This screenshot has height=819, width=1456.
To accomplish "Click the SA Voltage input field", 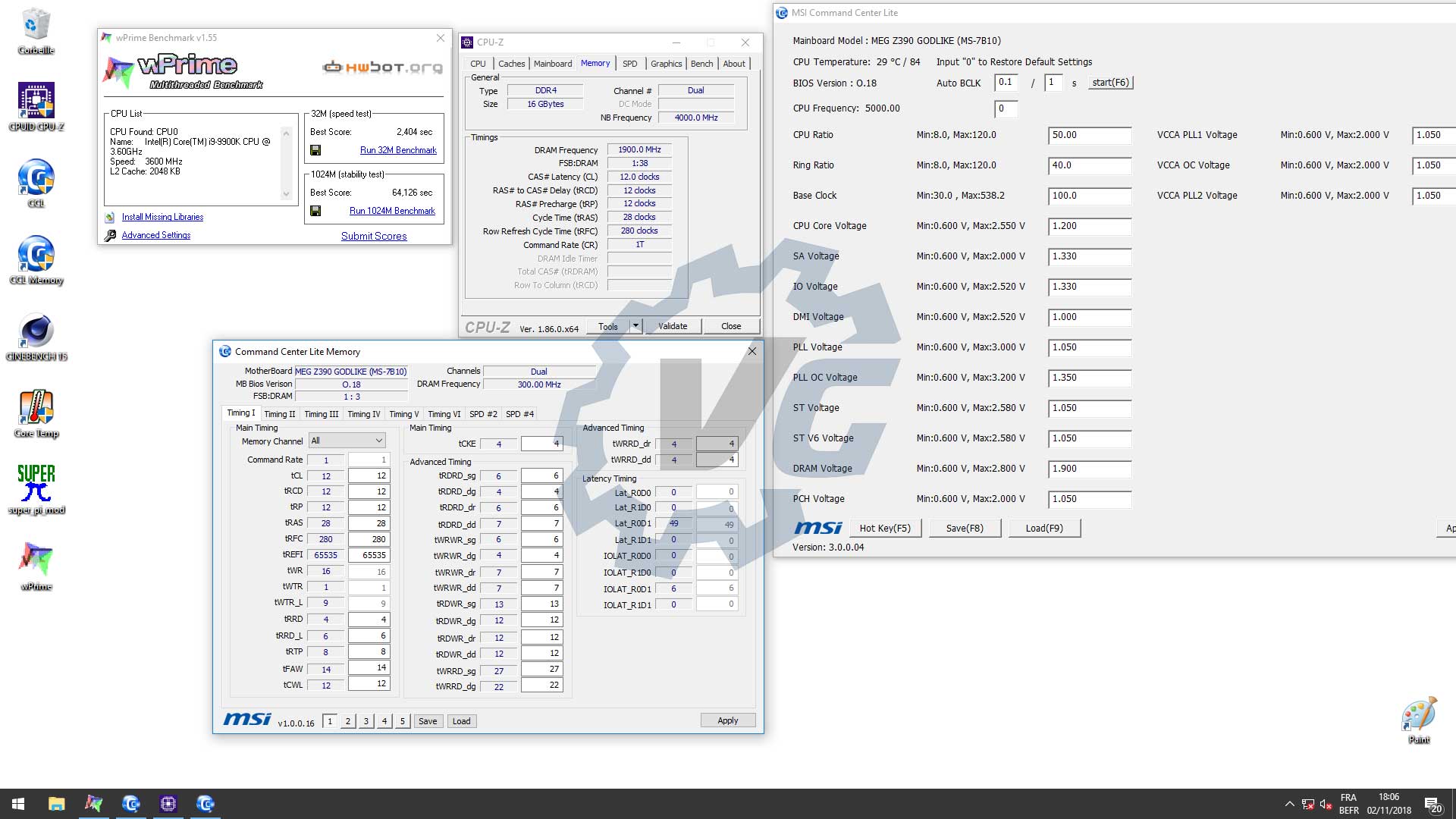I will (1090, 256).
